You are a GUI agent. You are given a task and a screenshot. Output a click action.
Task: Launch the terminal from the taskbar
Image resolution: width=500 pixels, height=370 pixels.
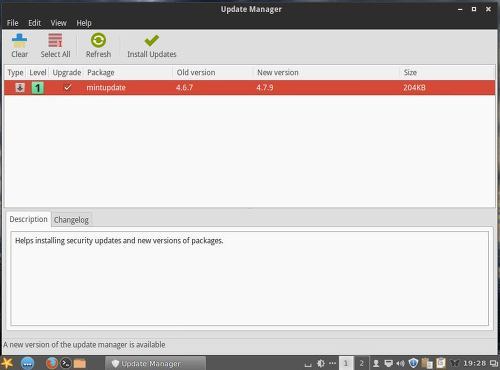coord(66,363)
